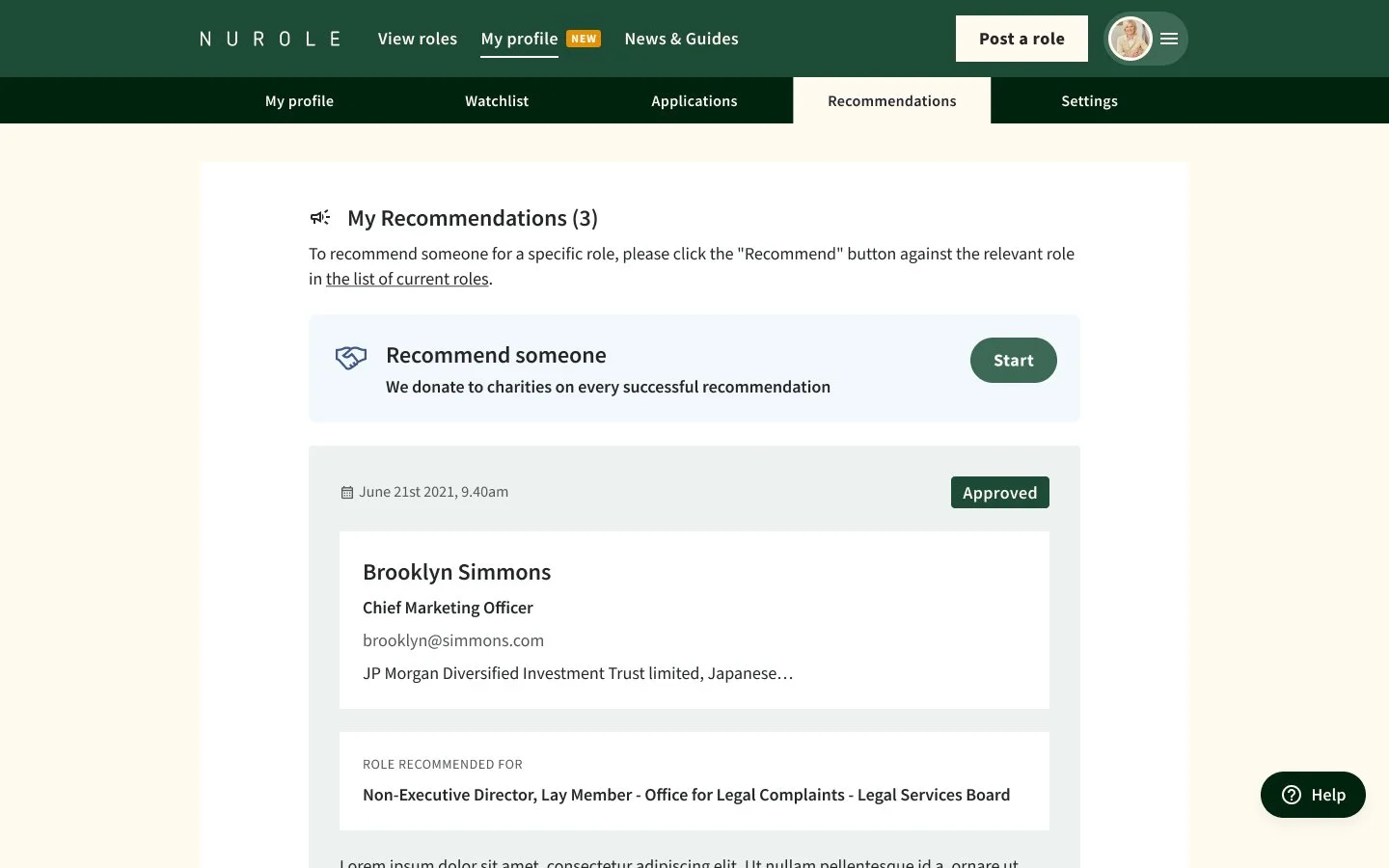Click the Approved status badge

click(1000, 492)
